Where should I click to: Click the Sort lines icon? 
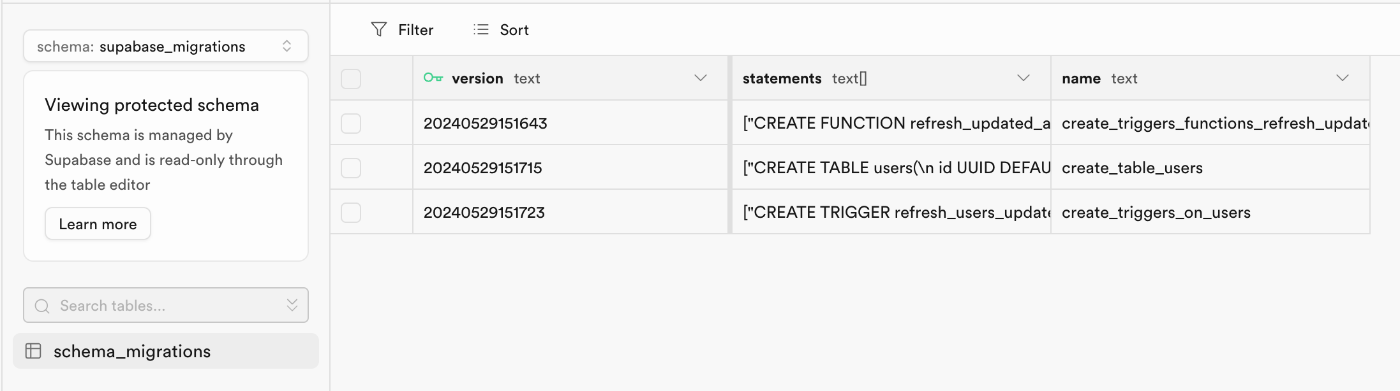(x=481, y=30)
